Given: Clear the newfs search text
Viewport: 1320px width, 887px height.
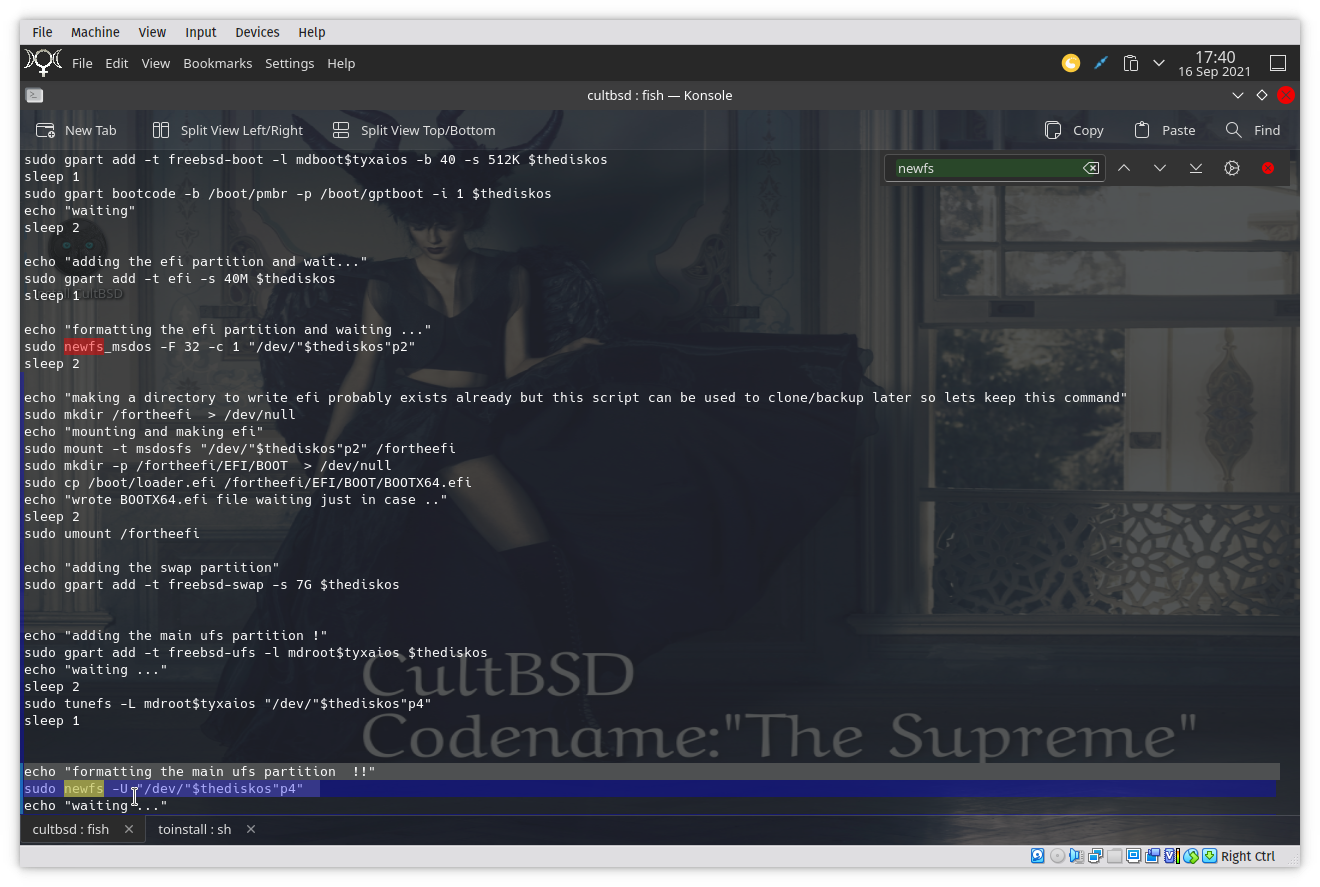Looking at the screenshot, I should tap(1091, 168).
